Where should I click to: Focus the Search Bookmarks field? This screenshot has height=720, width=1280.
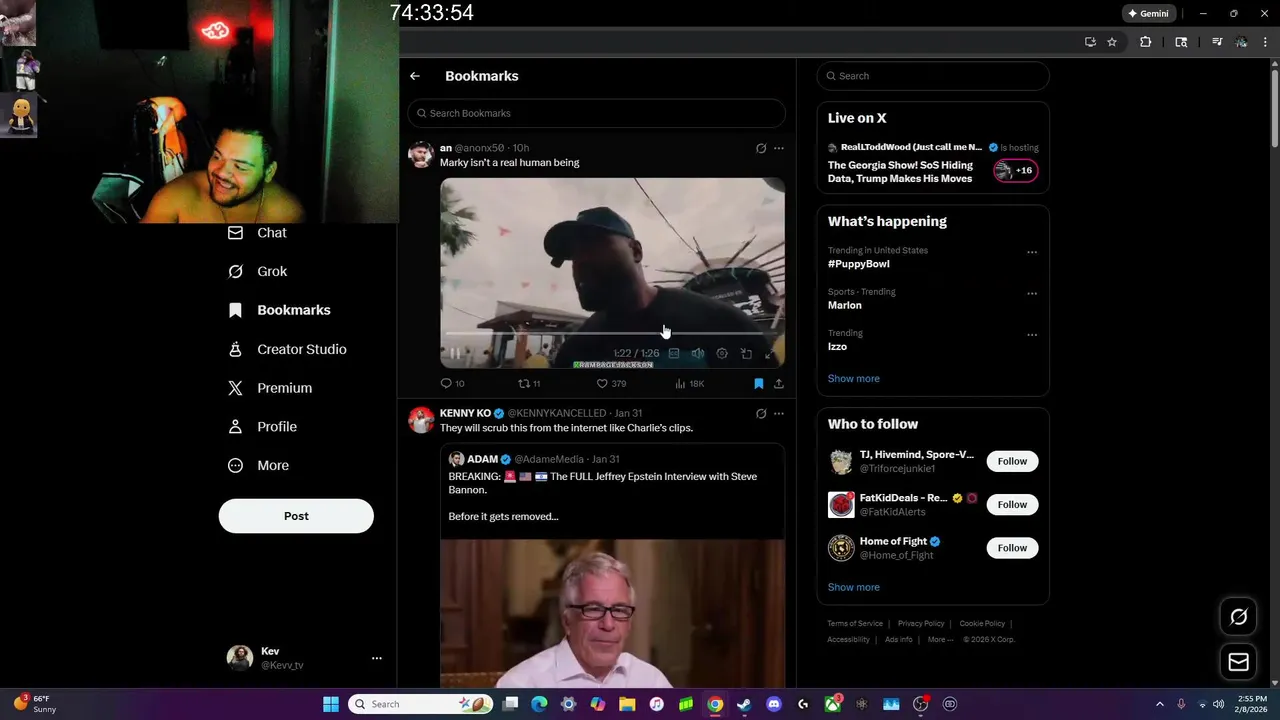(x=596, y=113)
